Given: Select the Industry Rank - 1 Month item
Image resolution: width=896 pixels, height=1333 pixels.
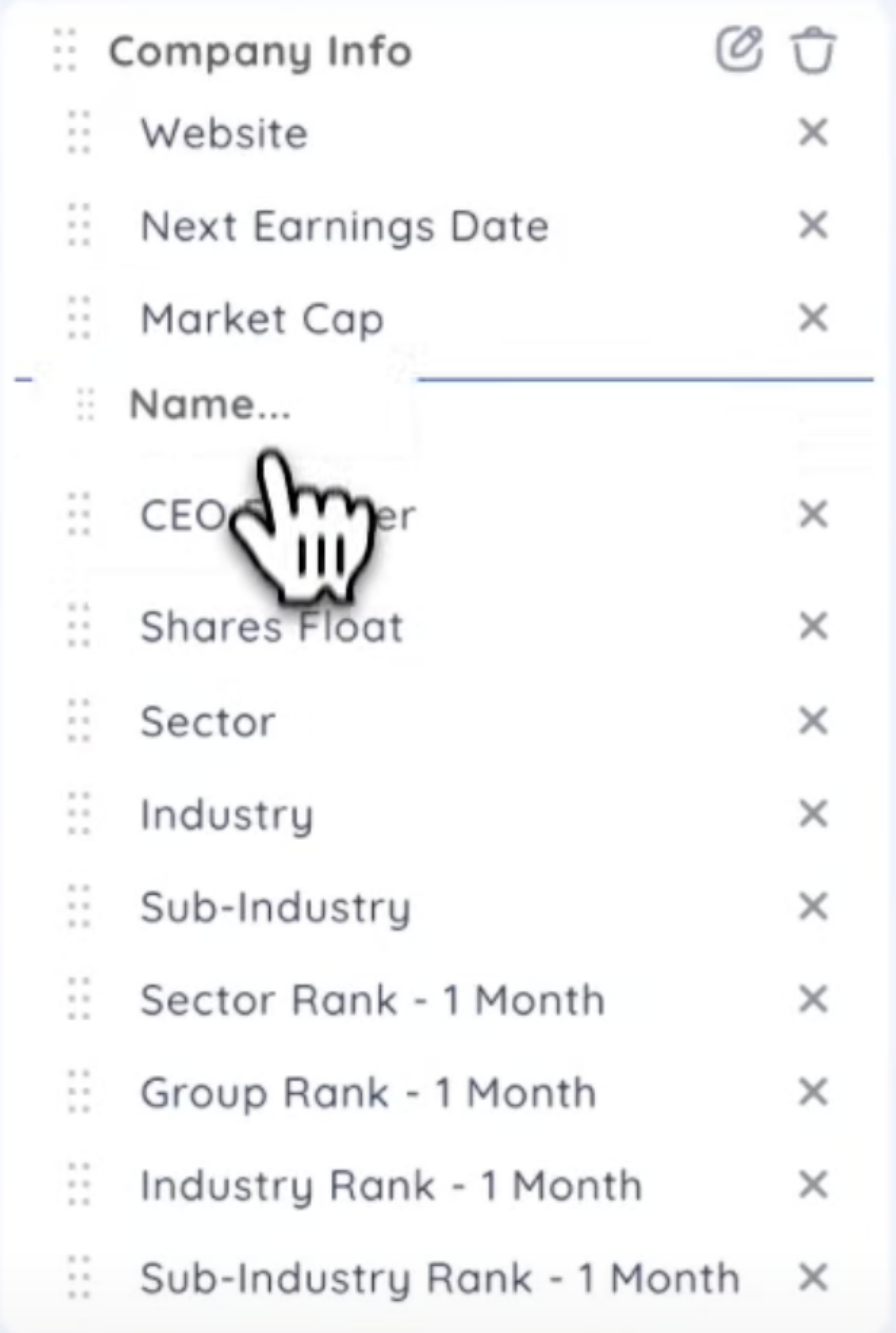Looking at the screenshot, I should point(391,1185).
